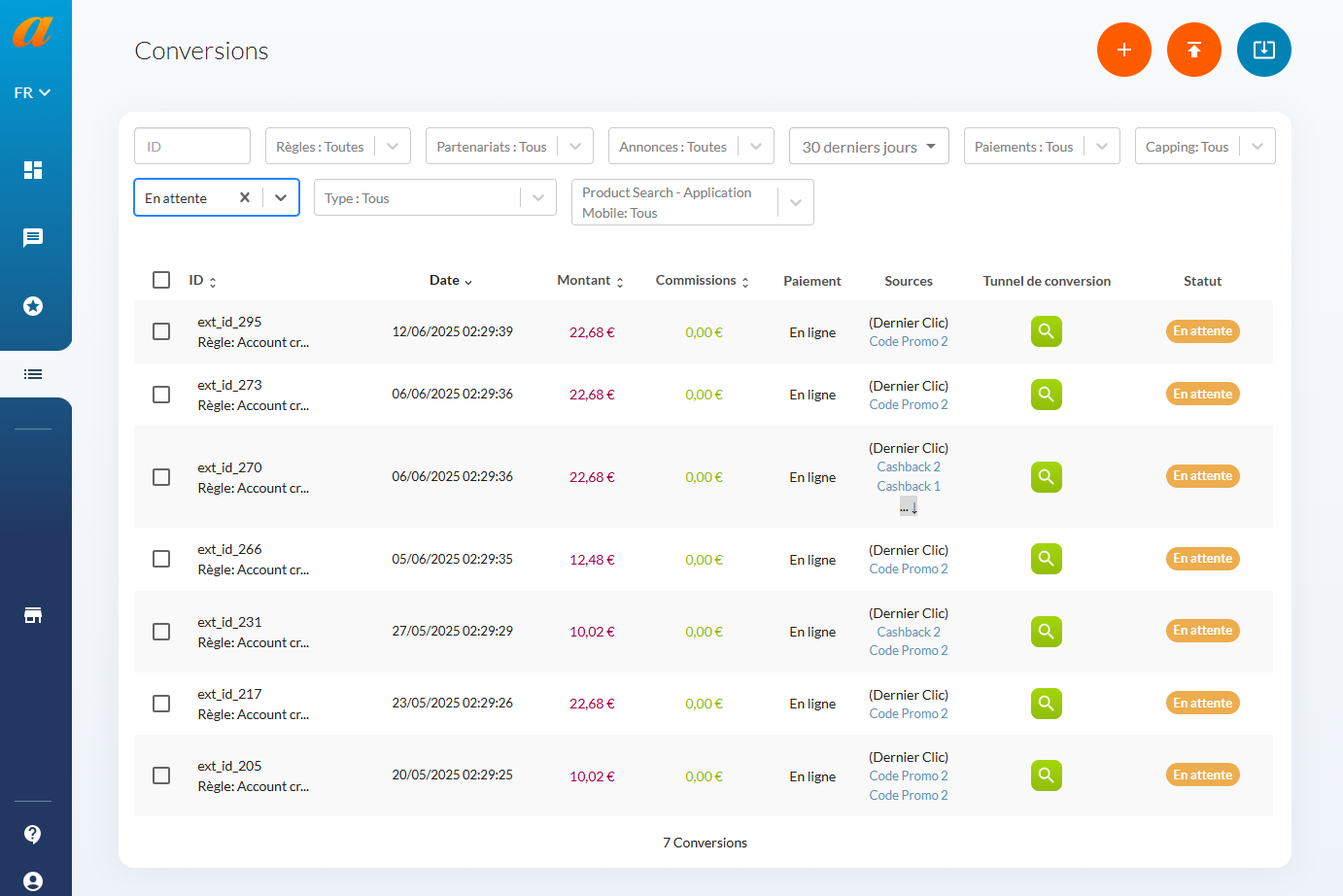View conversion tunnel for ext_id_266
Image resolution: width=1343 pixels, height=896 pixels.
click(1047, 559)
